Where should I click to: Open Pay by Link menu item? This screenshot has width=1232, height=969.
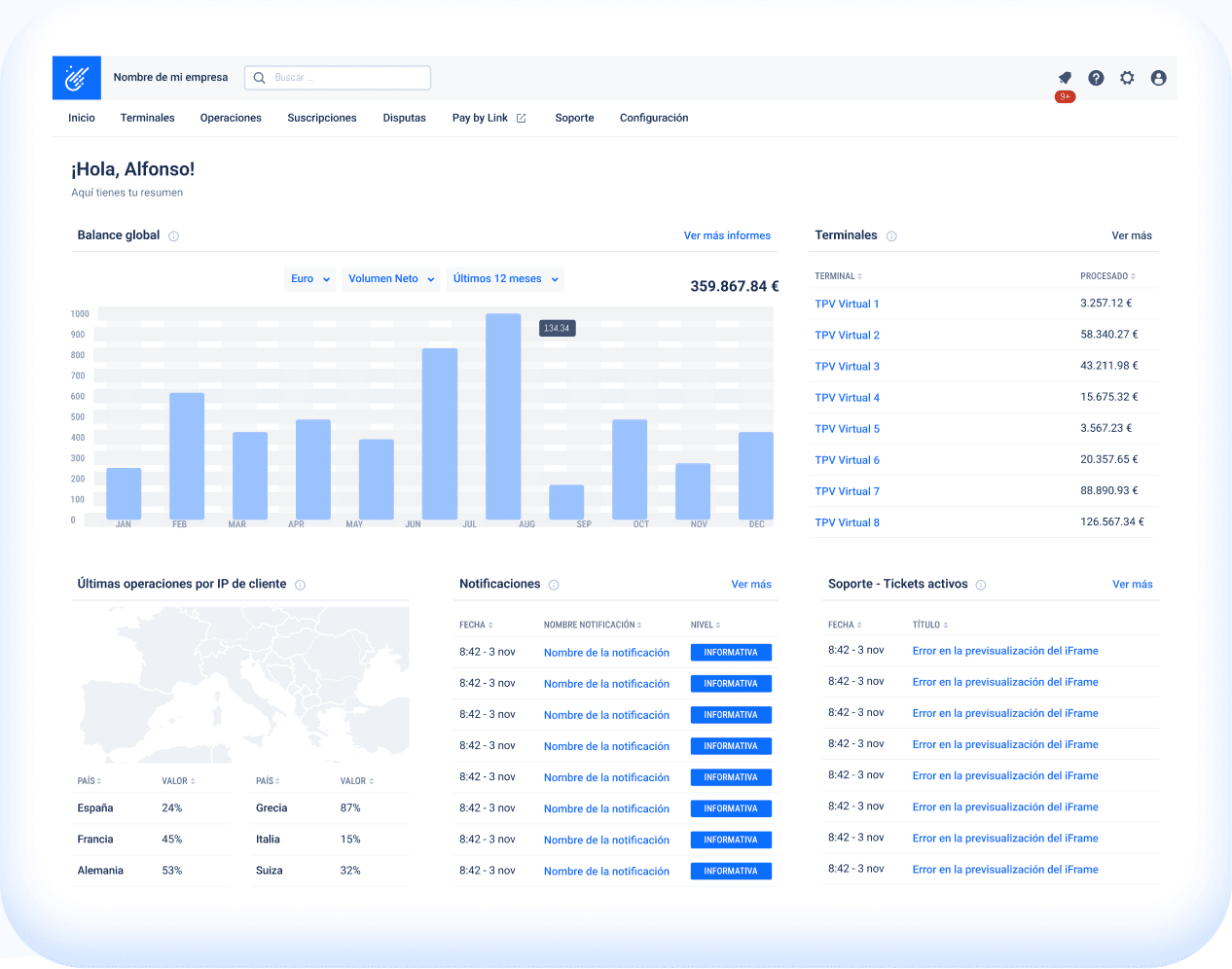point(481,119)
